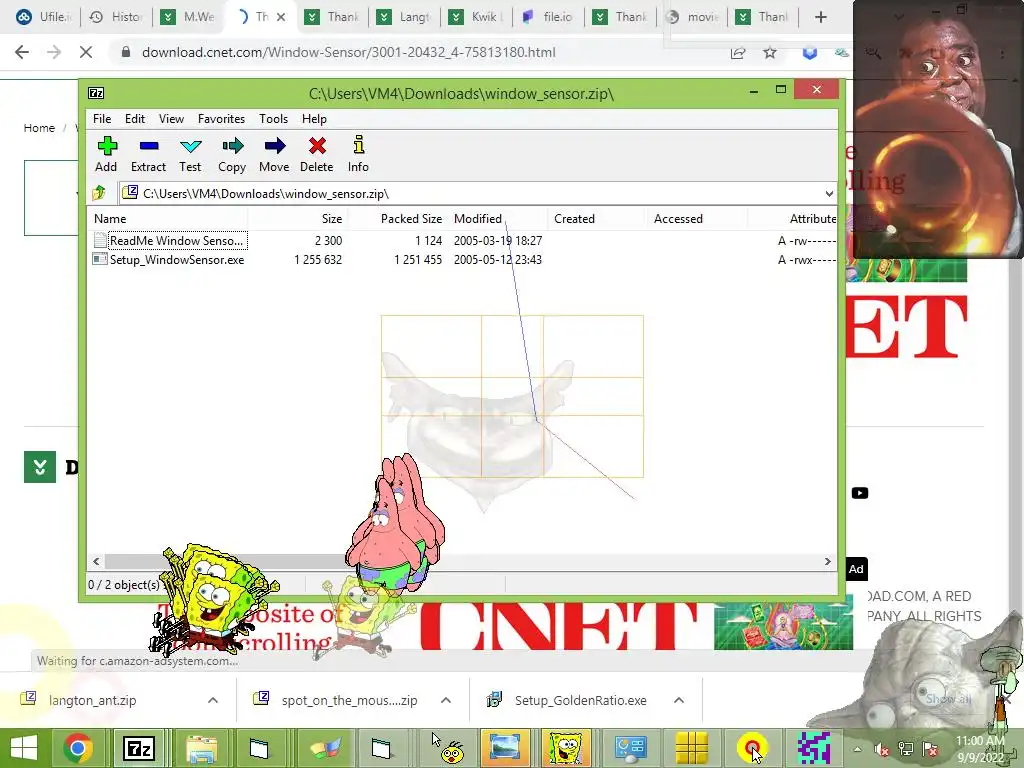Screen dimensions: 1024x768
Task: Expand the 7-Zip address path dropdown
Action: click(x=829, y=194)
